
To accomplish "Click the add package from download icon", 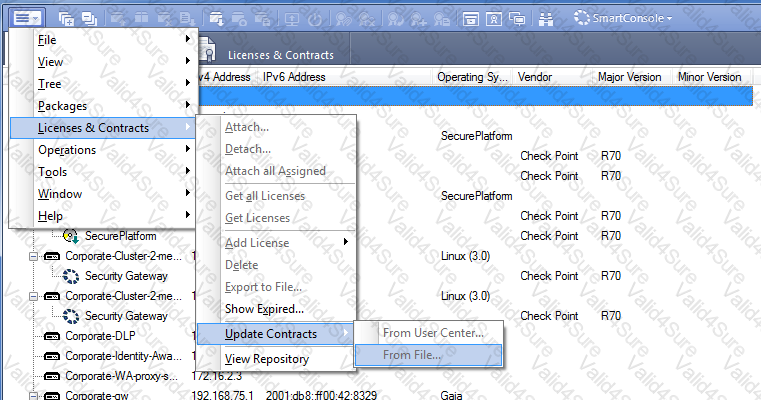I will click(216, 19).
